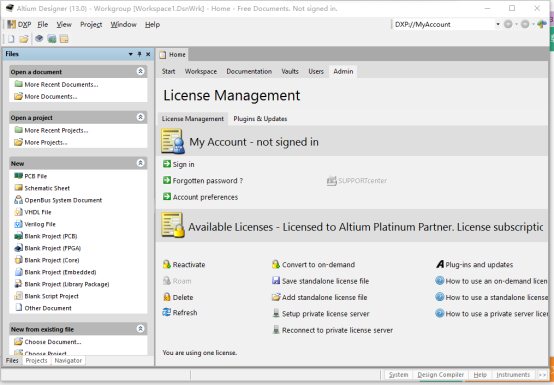Click Setup private license server link
Viewport: 554px width, 385px height.
tap(325, 314)
